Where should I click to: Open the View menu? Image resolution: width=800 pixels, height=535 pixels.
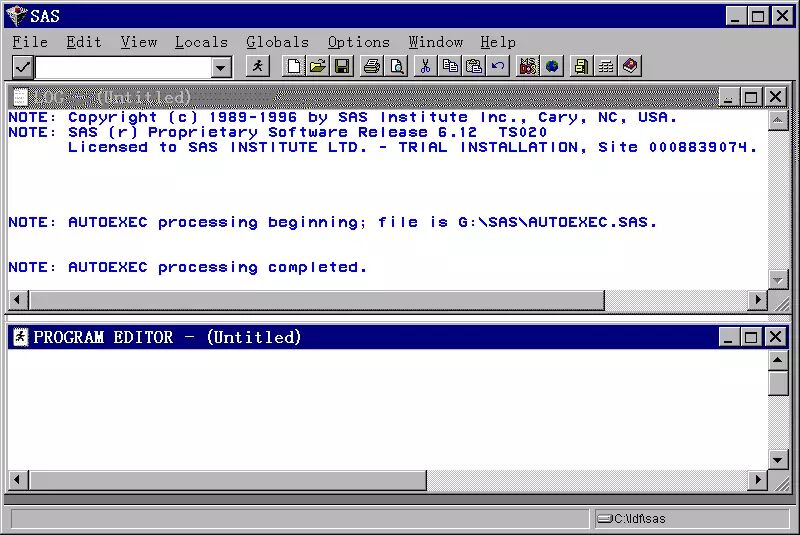(139, 42)
